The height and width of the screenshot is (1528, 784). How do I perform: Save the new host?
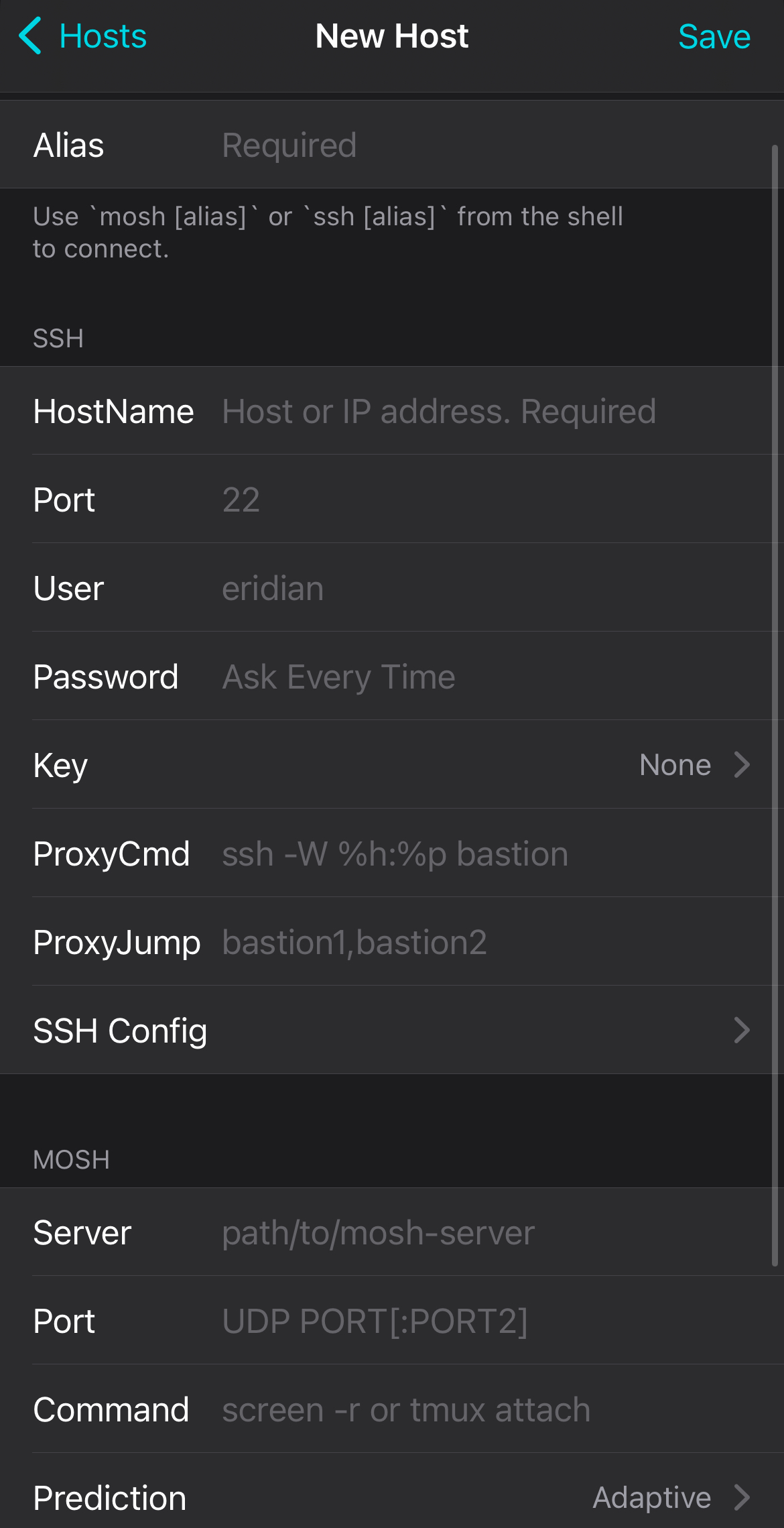point(714,36)
